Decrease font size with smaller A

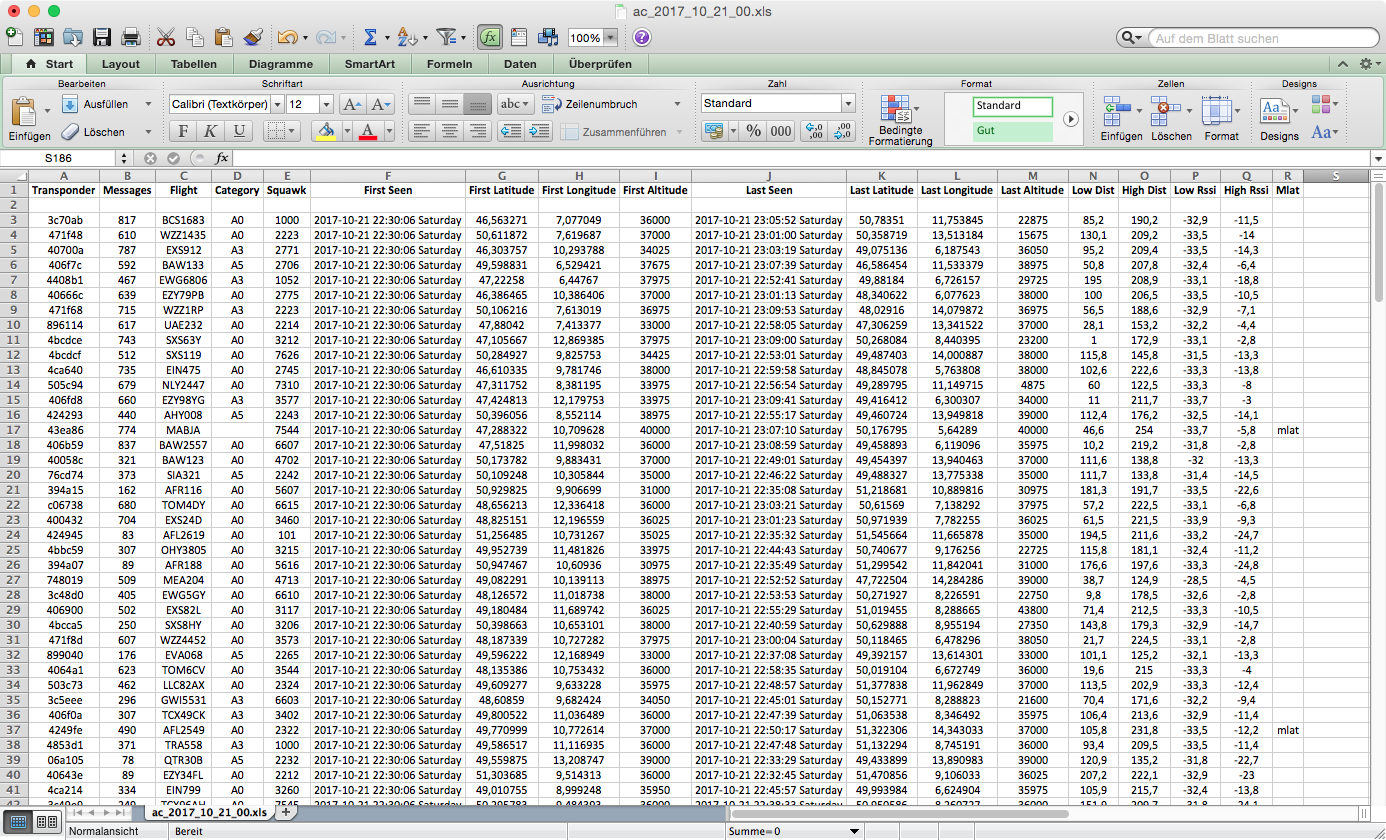380,104
